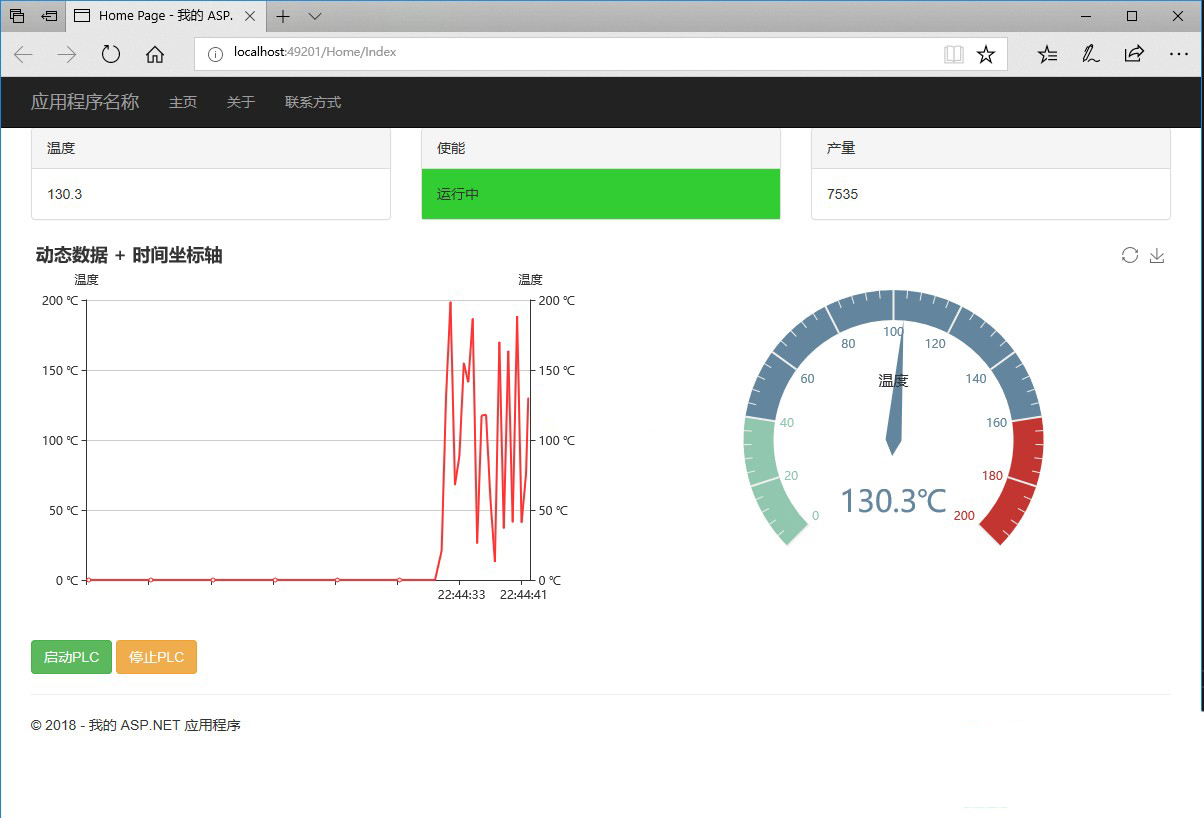This screenshot has height=818, width=1204.
Task: Click the gauge scale label 120
Action: 935,344
